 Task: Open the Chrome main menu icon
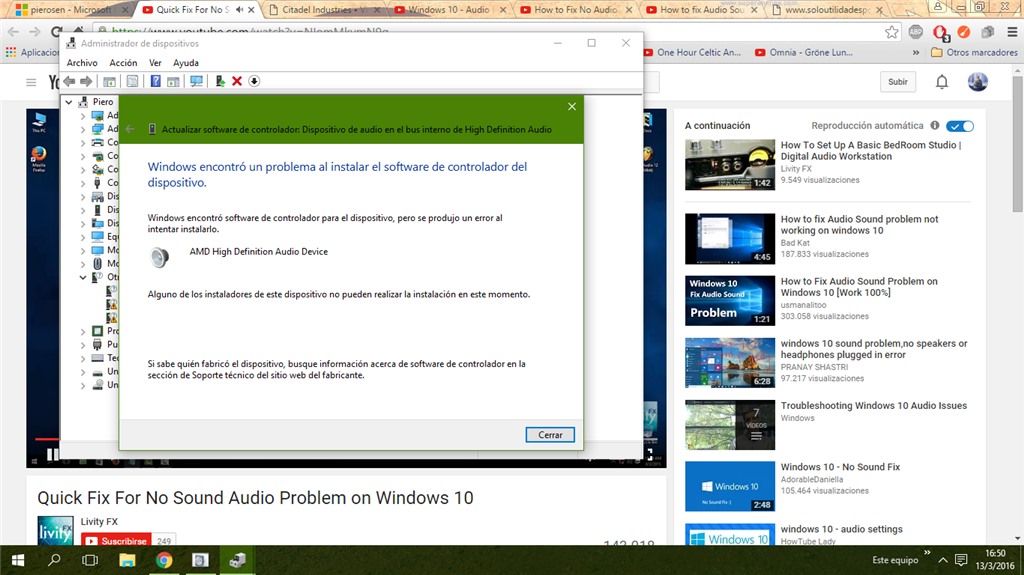pyautogui.click(x=1012, y=31)
